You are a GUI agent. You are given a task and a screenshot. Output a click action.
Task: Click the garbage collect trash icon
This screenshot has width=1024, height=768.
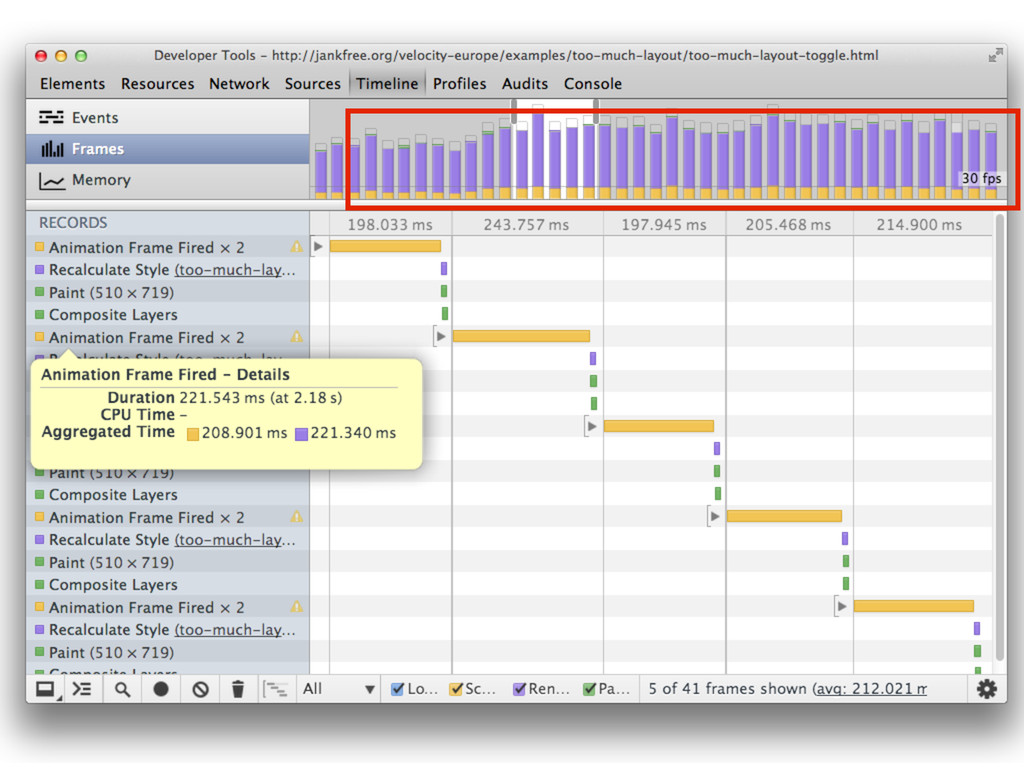click(238, 689)
